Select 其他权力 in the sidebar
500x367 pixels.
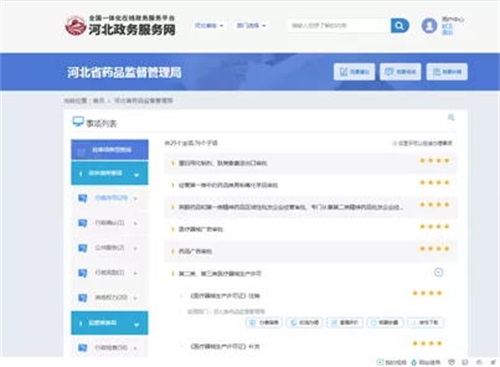pyautogui.click(x=111, y=297)
